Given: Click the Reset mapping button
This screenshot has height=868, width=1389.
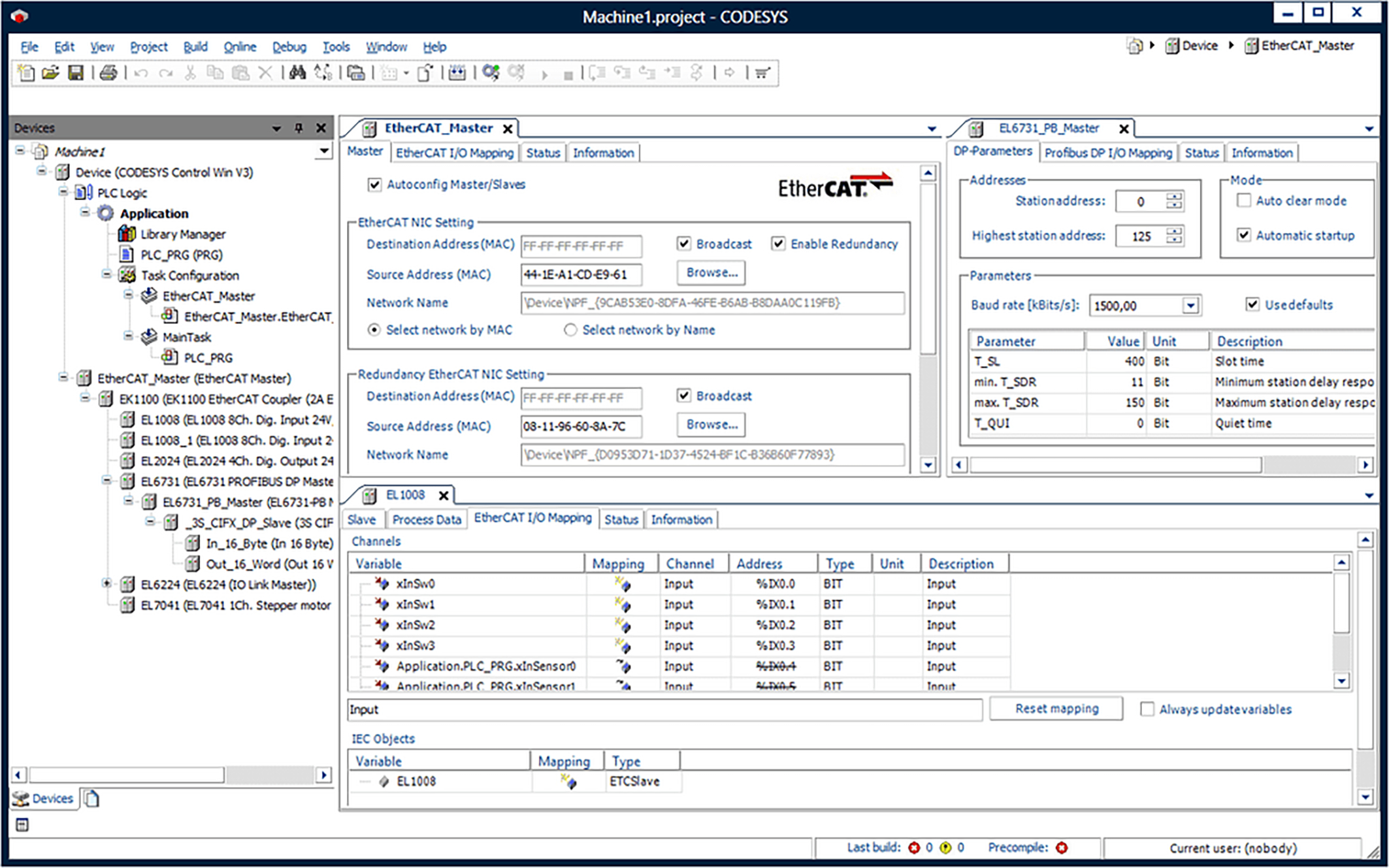Looking at the screenshot, I should coord(1056,709).
